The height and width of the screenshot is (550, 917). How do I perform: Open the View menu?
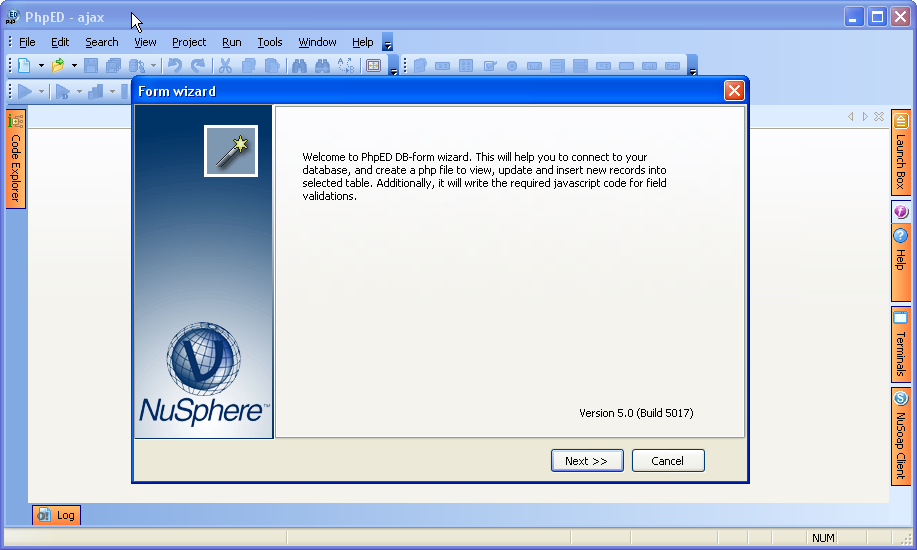145,42
